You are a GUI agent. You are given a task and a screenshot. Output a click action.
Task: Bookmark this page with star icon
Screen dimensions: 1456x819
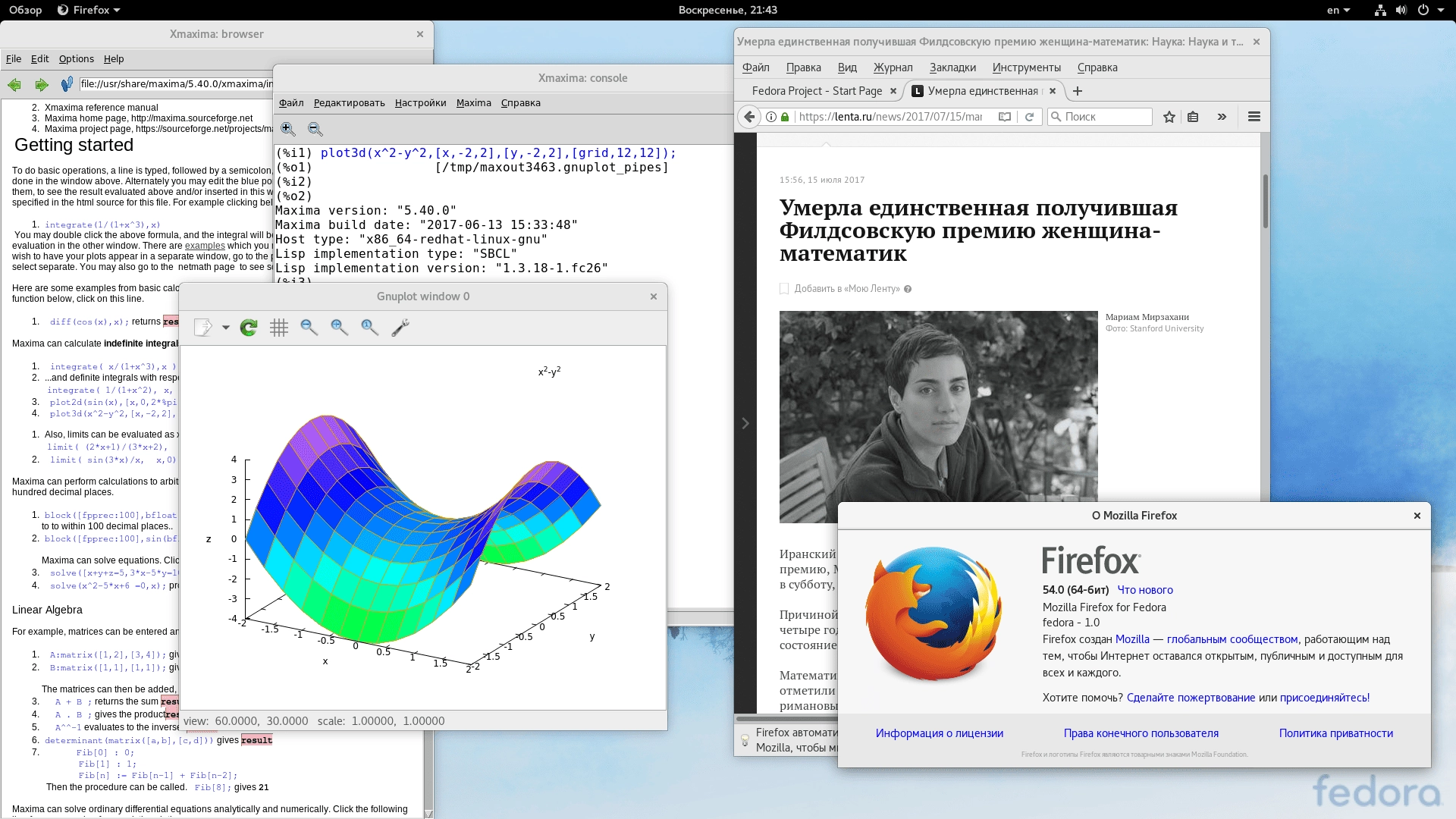click(1169, 117)
